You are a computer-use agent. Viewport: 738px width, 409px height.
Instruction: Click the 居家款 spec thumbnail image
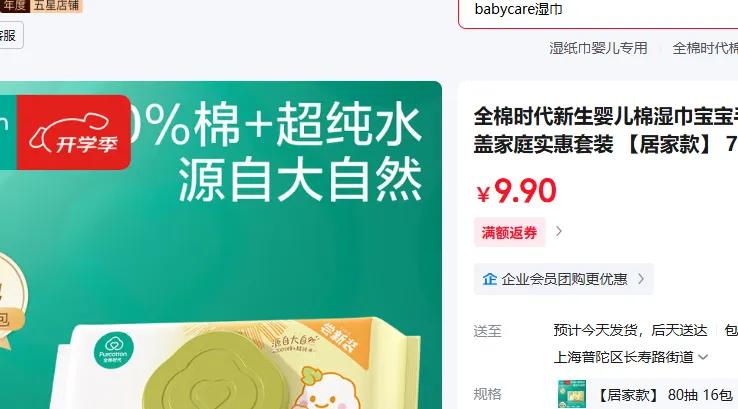coord(571,394)
